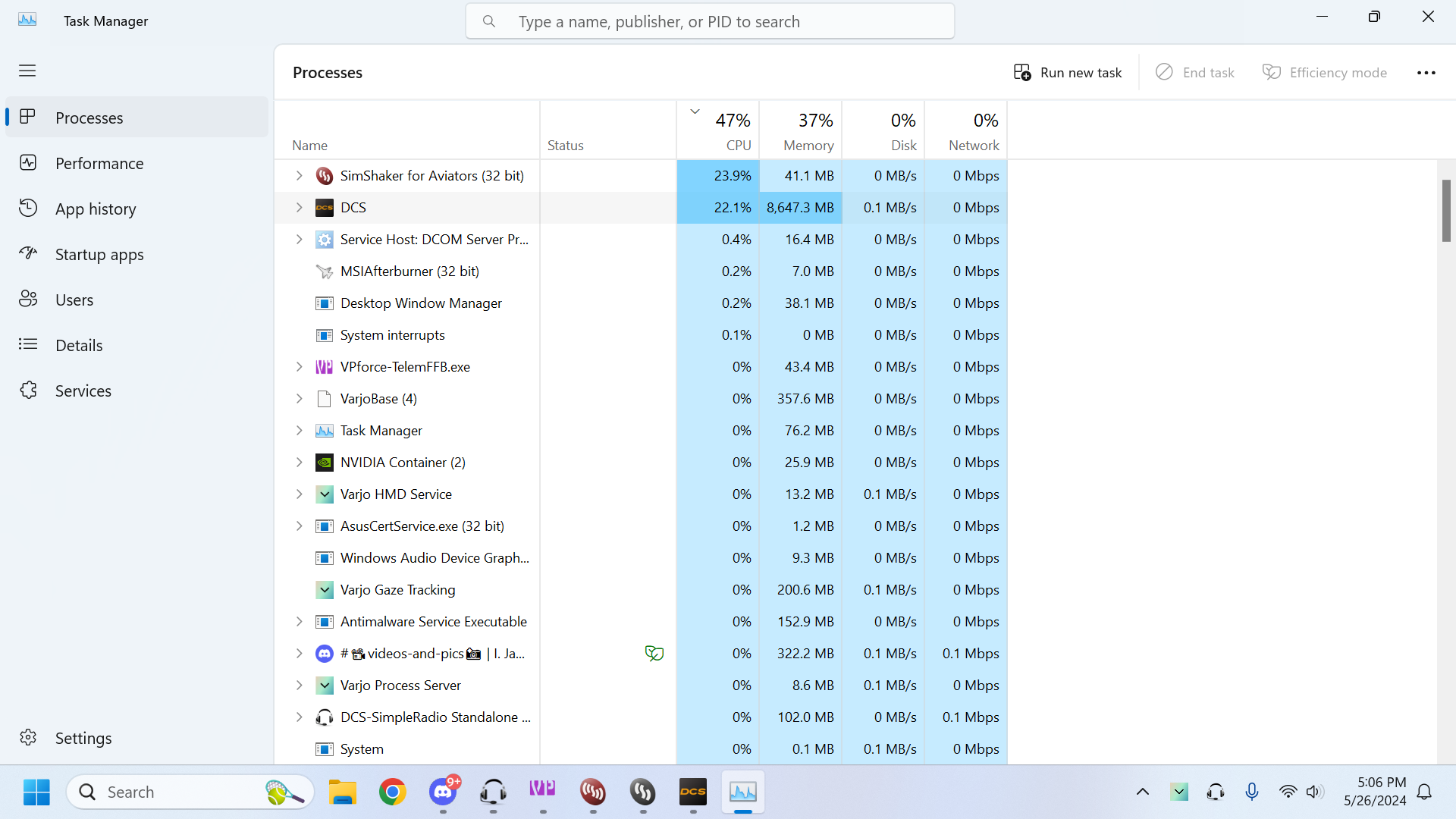Click the Windows taskbar Search box
The height and width of the screenshot is (819, 1456).
click(190, 792)
